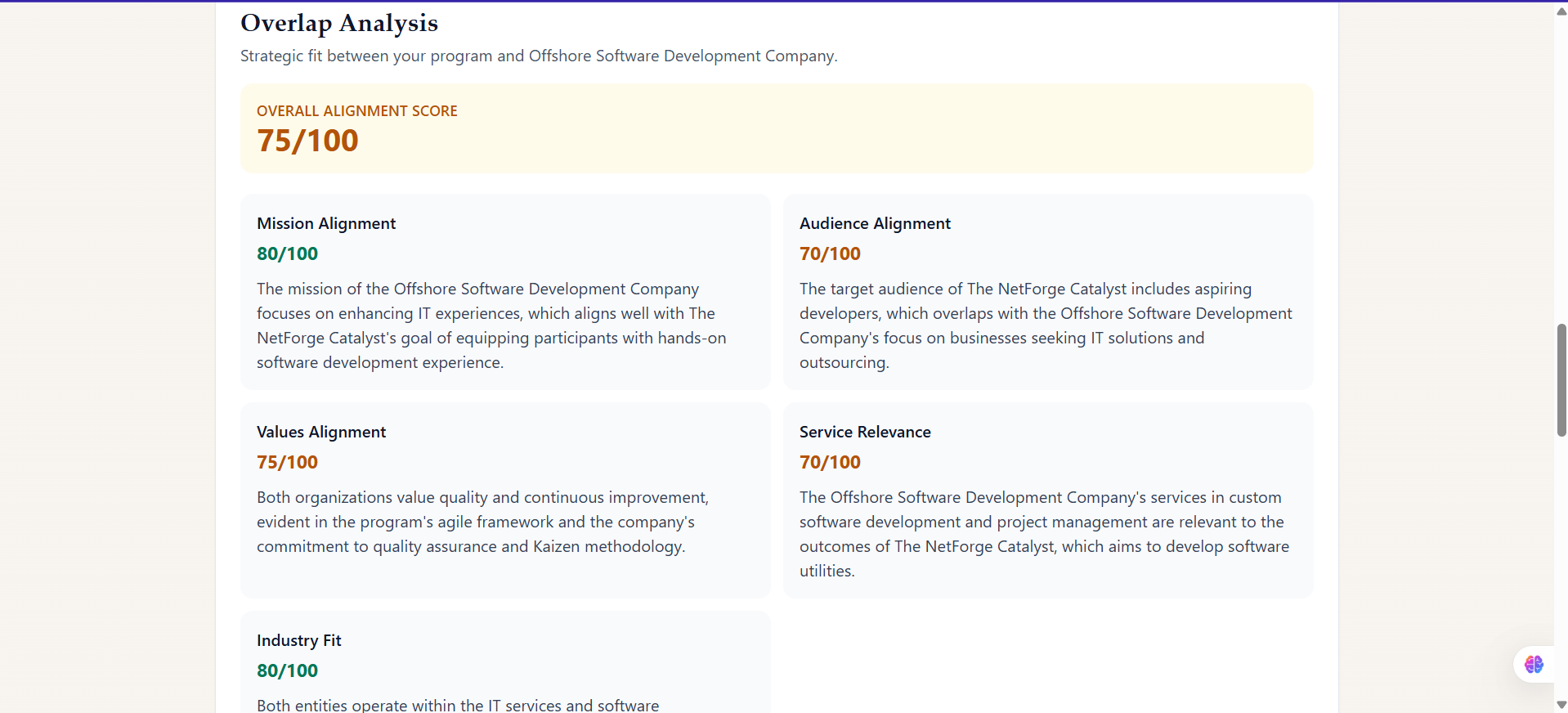
Task: Click the Values Alignment card title
Action: [321, 432]
